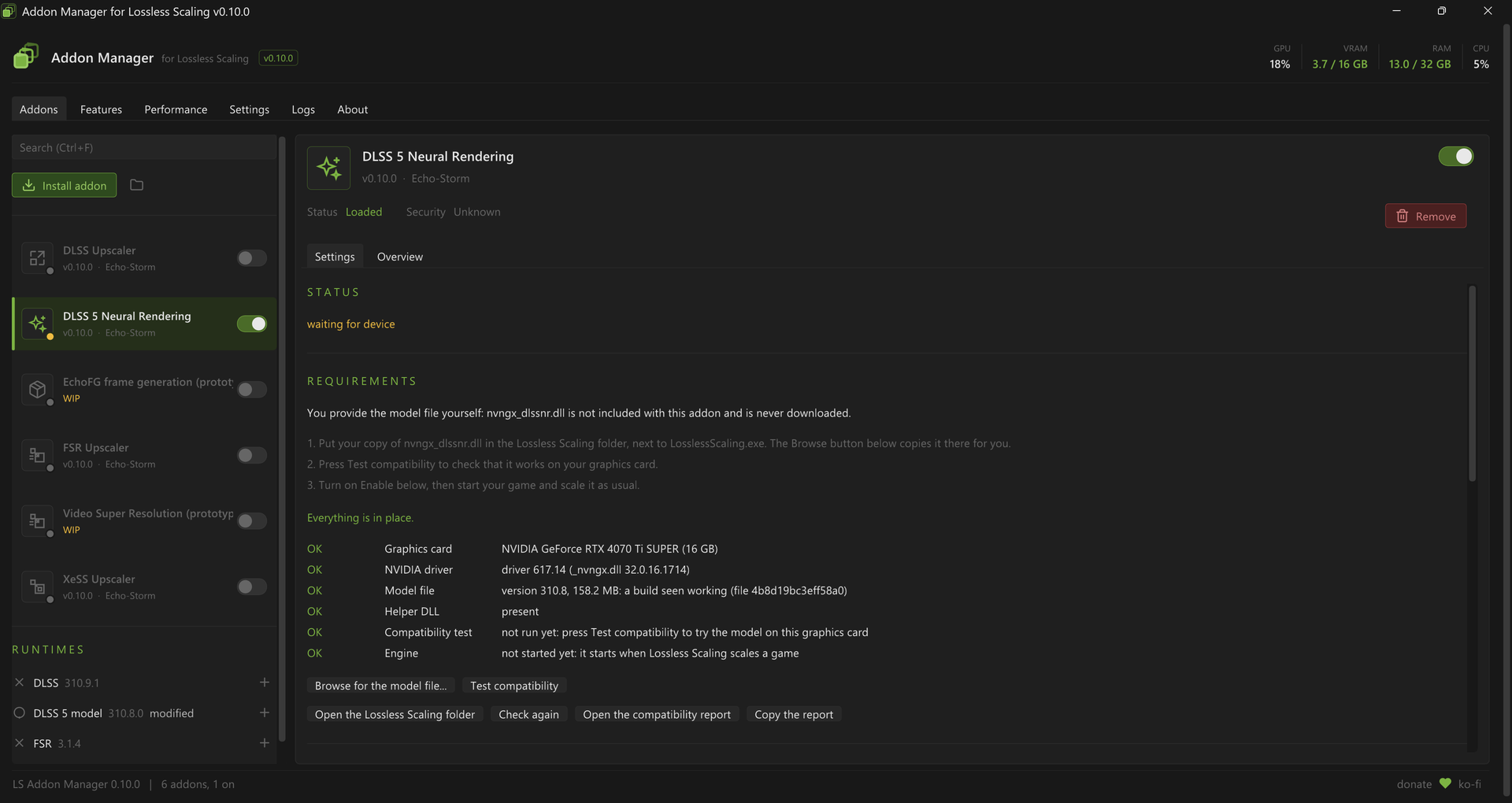Viewport: 1512px width, 803px height.
Task: Click Open the Lossless Scaling folder
Action: (395, 715)
